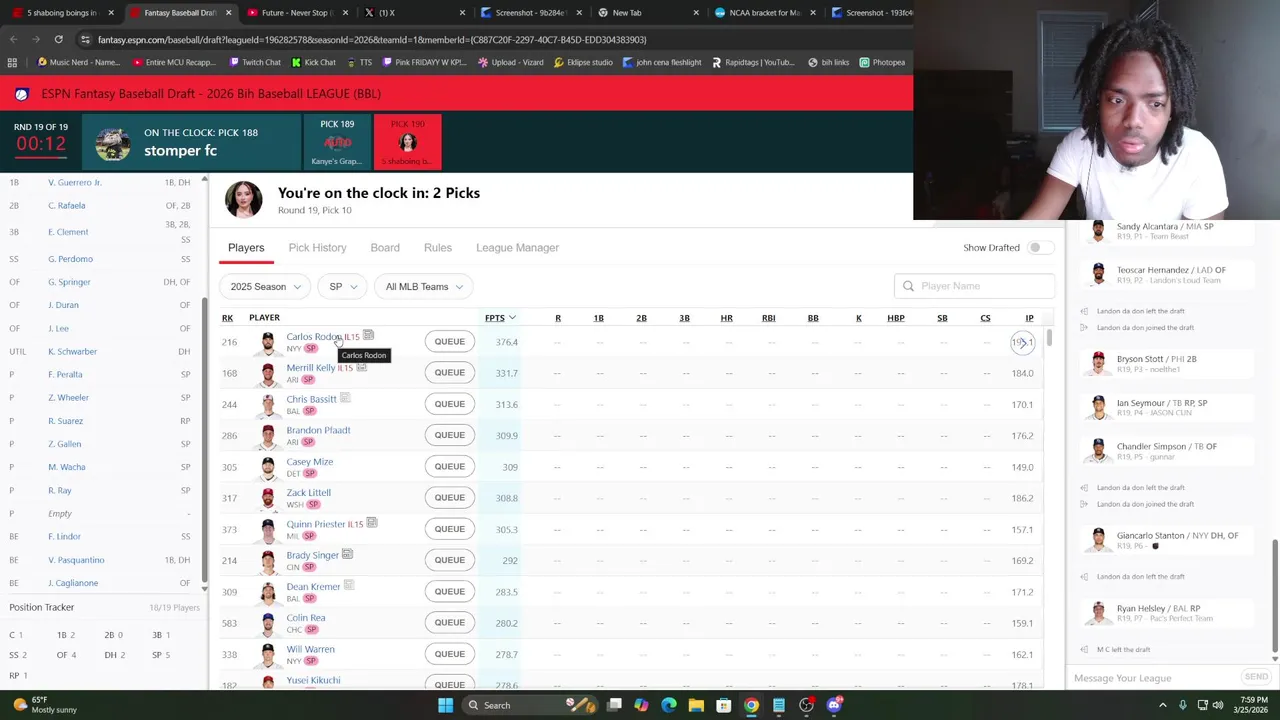
Task: Reload the page with the browser refresh icon
Action: [x=58, y=39]
